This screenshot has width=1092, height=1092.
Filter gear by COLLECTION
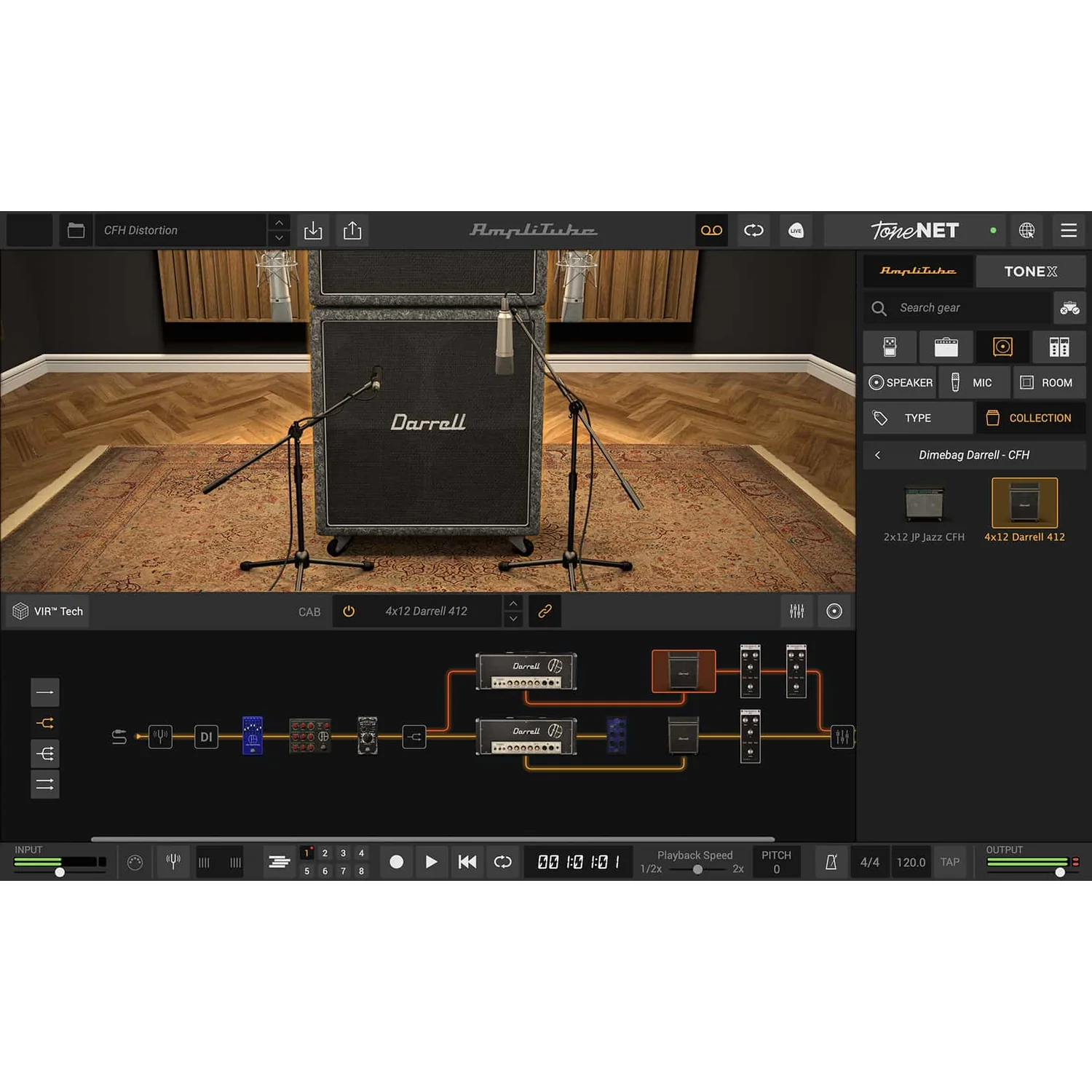tap(1031, 418)
